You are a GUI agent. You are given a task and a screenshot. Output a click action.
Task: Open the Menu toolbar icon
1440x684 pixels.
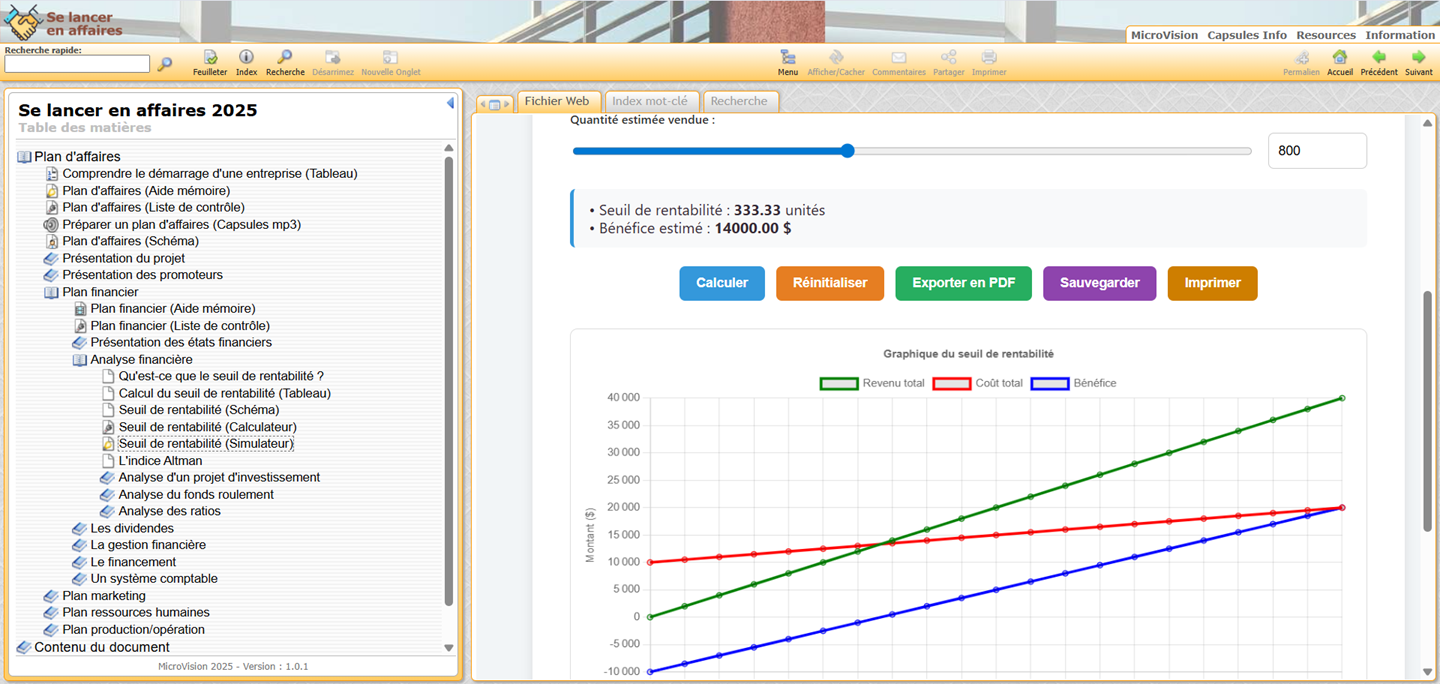pos(788,58)
